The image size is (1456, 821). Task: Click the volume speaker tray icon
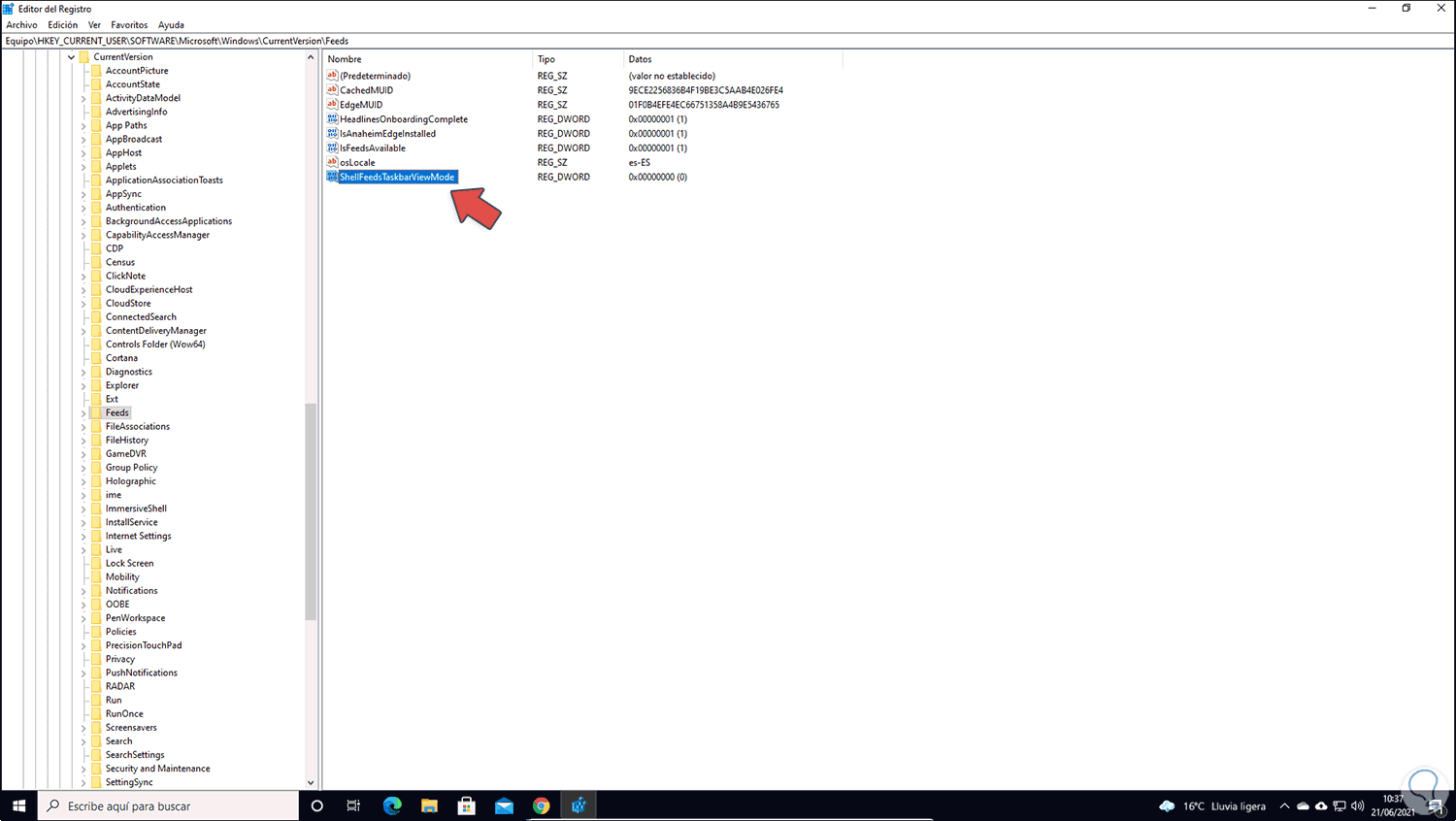tap(1357, 806)
